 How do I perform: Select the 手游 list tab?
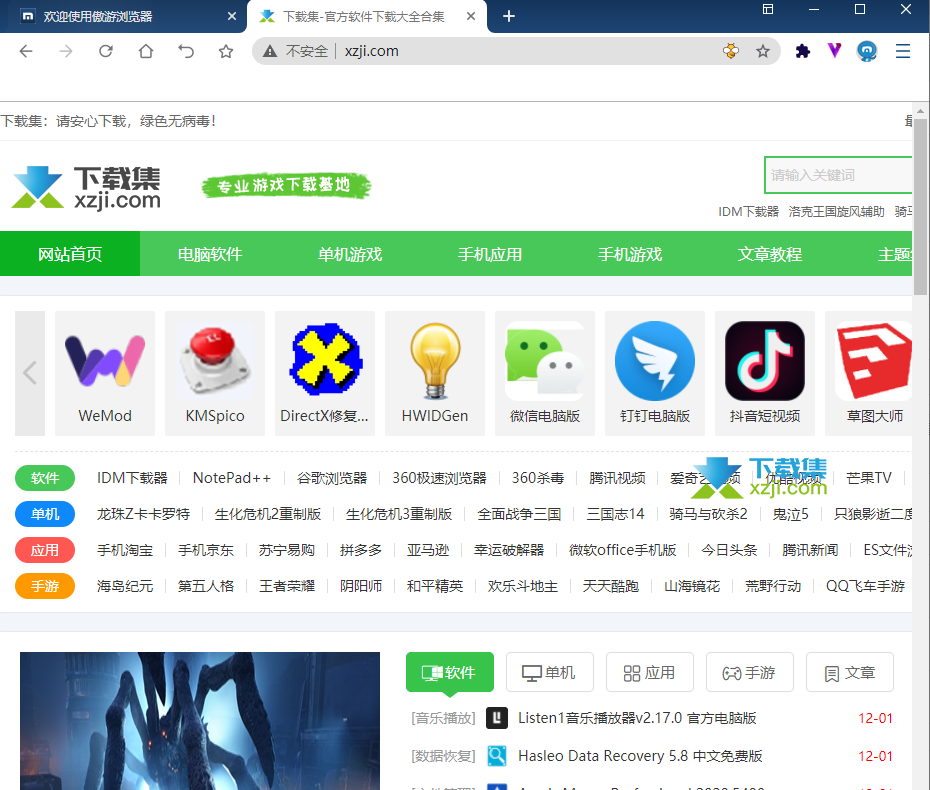coord(750,673)
